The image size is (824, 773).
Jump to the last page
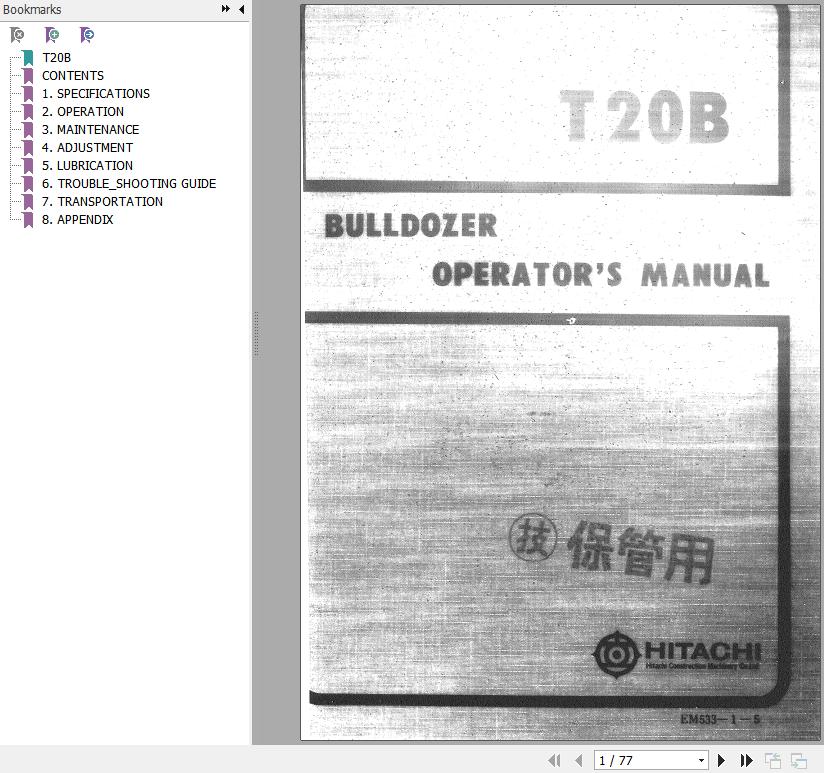[746, 760]
